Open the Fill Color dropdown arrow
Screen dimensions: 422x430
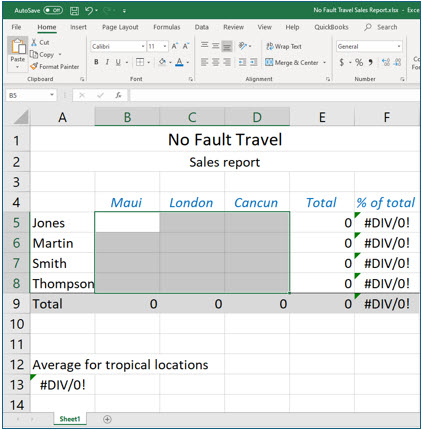[170, 62]
